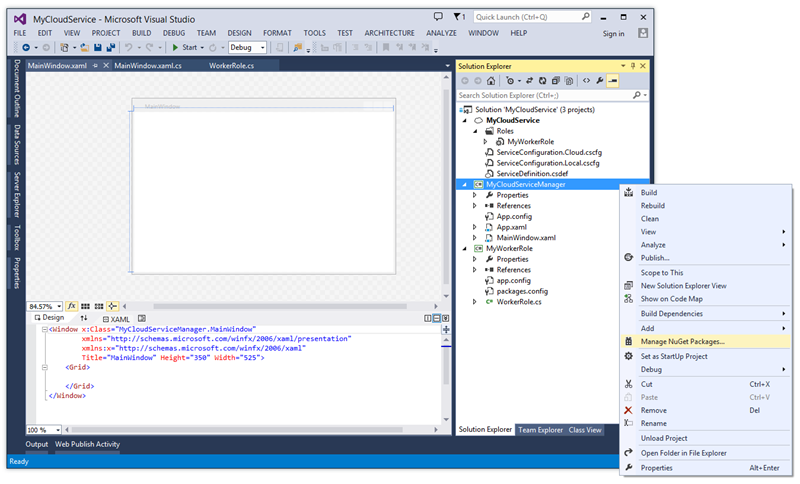
Task: Click the View Code angle-brackets icon
Action: coord(586,81)
